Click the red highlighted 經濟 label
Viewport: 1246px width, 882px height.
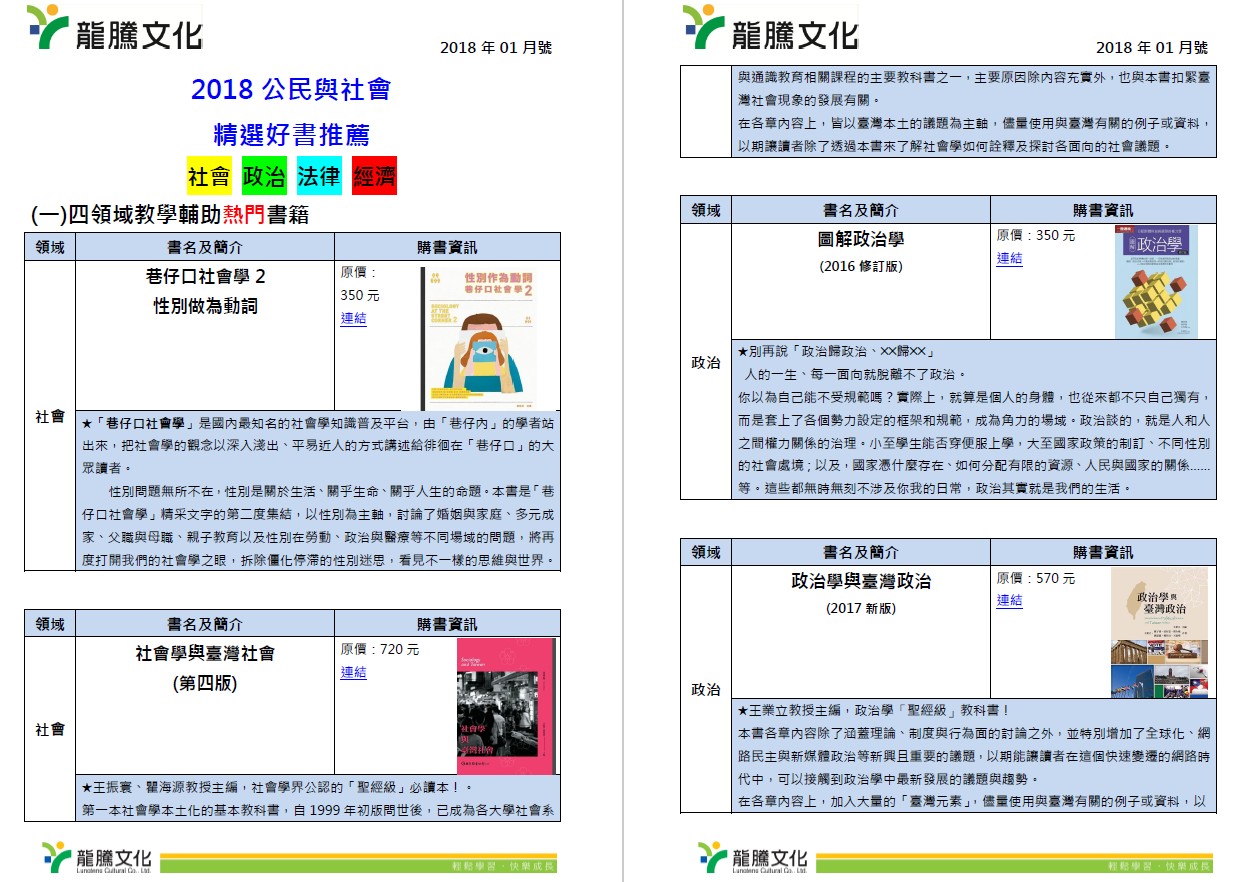click(x=374, y=176)
